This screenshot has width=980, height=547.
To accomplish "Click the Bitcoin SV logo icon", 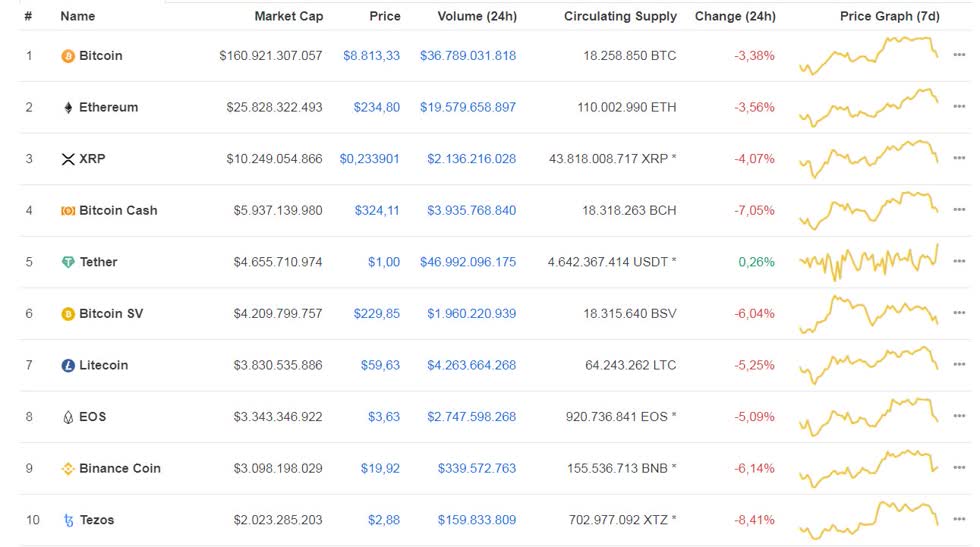I will (68, 314).
